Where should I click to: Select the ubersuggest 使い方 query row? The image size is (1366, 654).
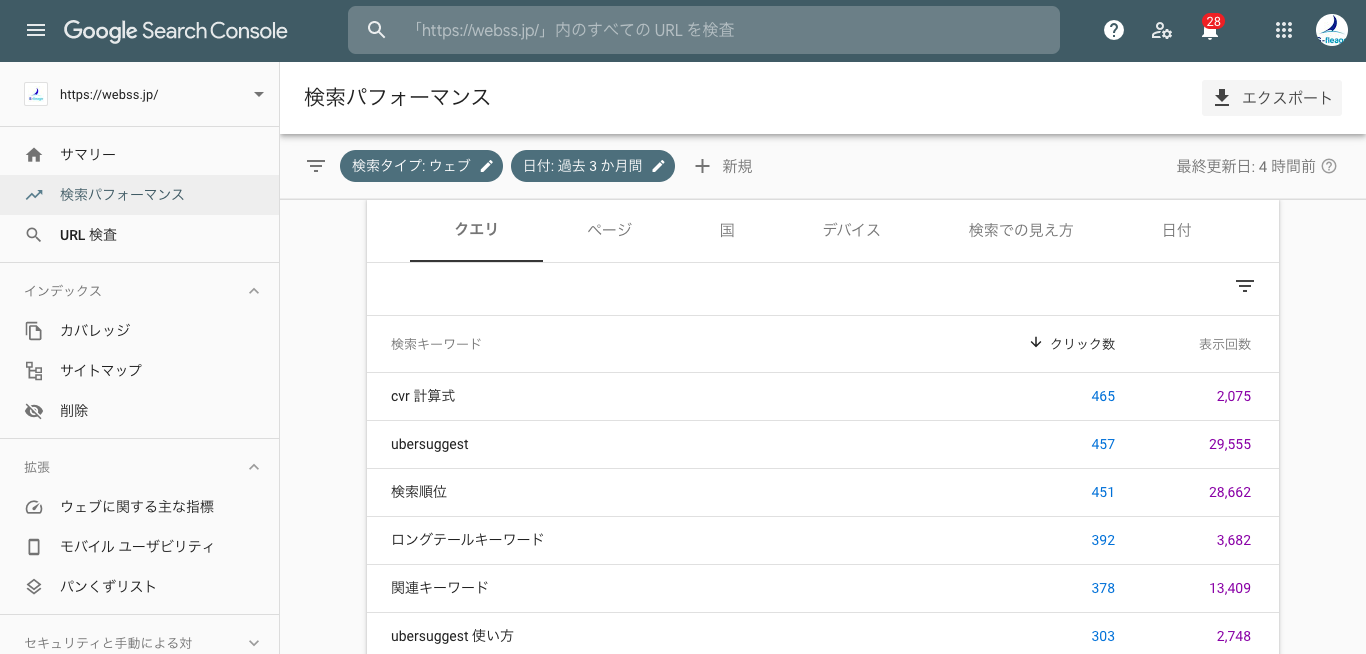click(823, 634)
